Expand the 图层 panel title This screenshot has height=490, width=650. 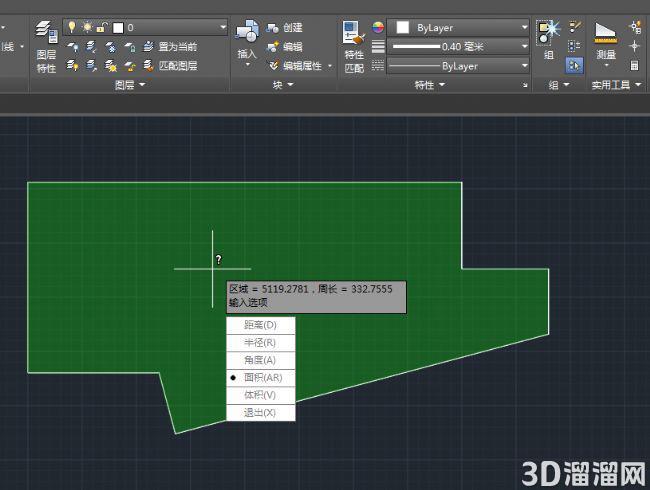(130, 85)
